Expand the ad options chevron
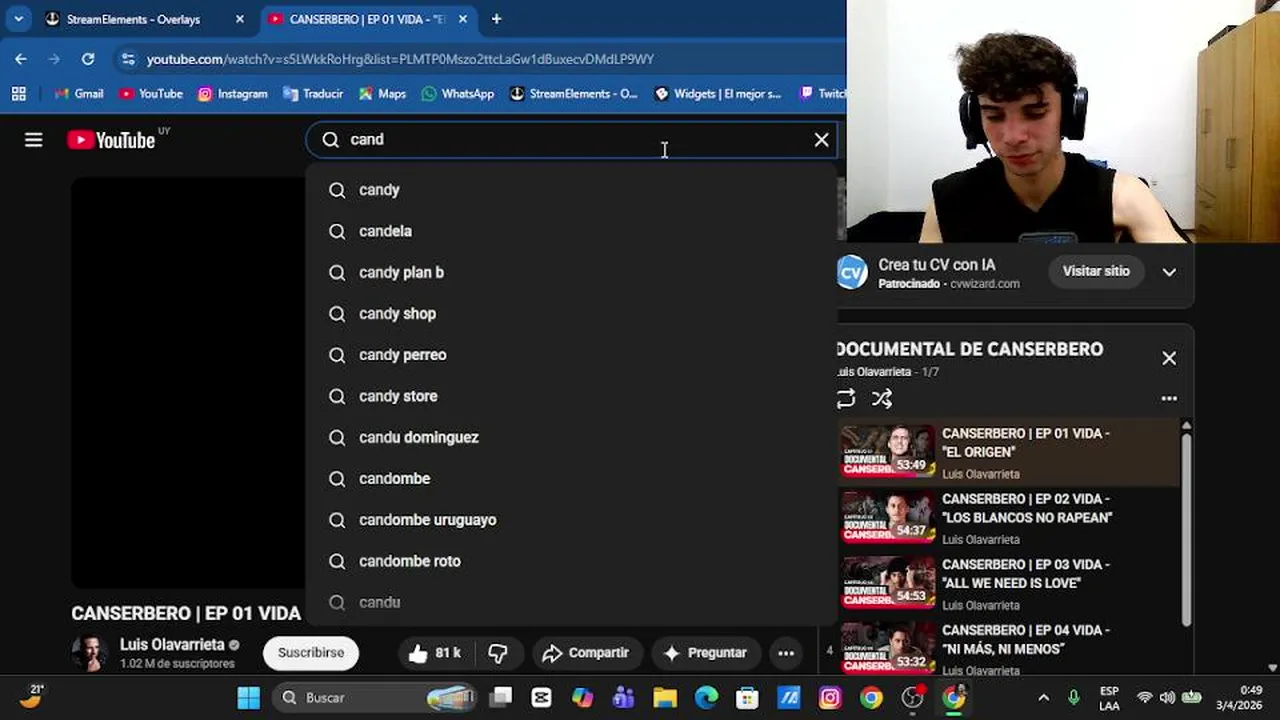 [x=1169, y=272]
